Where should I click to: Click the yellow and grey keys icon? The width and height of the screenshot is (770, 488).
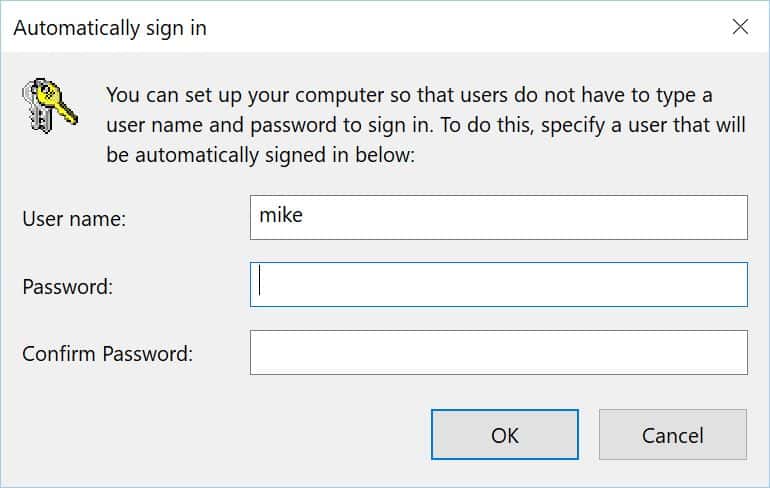[x=50, y=105]
